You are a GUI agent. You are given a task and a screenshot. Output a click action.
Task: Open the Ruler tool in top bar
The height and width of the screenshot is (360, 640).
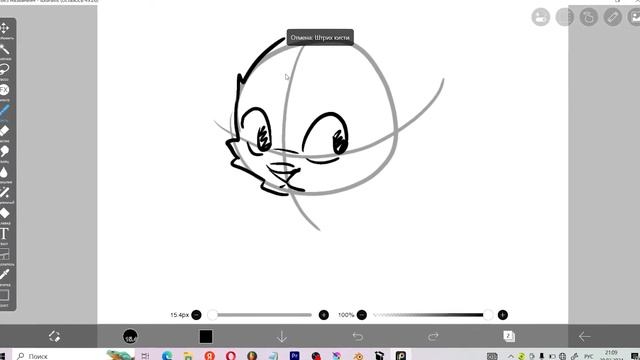point(613,17)
